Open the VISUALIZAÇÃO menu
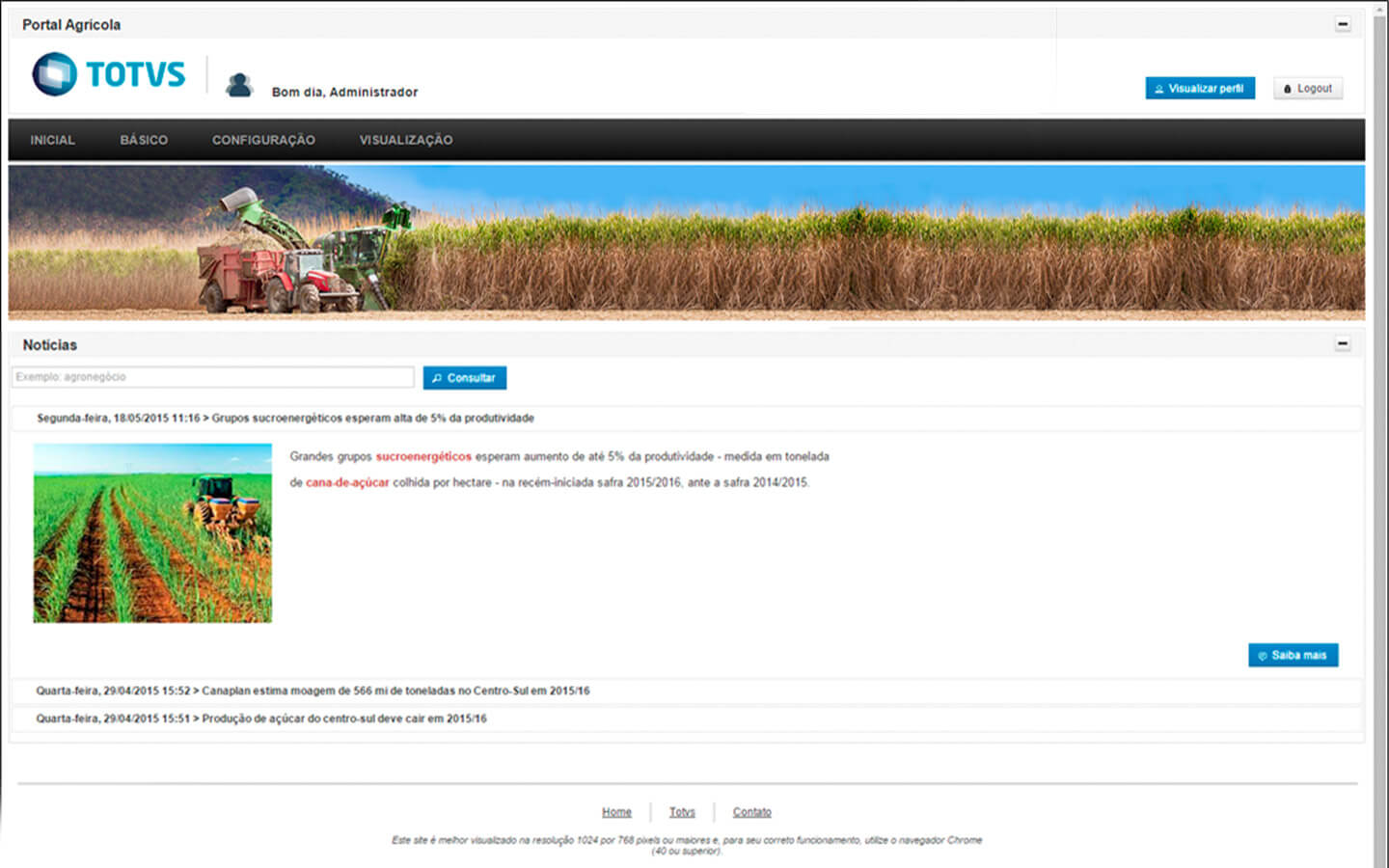The image size is (1389, 868). [x=405, y=140]
